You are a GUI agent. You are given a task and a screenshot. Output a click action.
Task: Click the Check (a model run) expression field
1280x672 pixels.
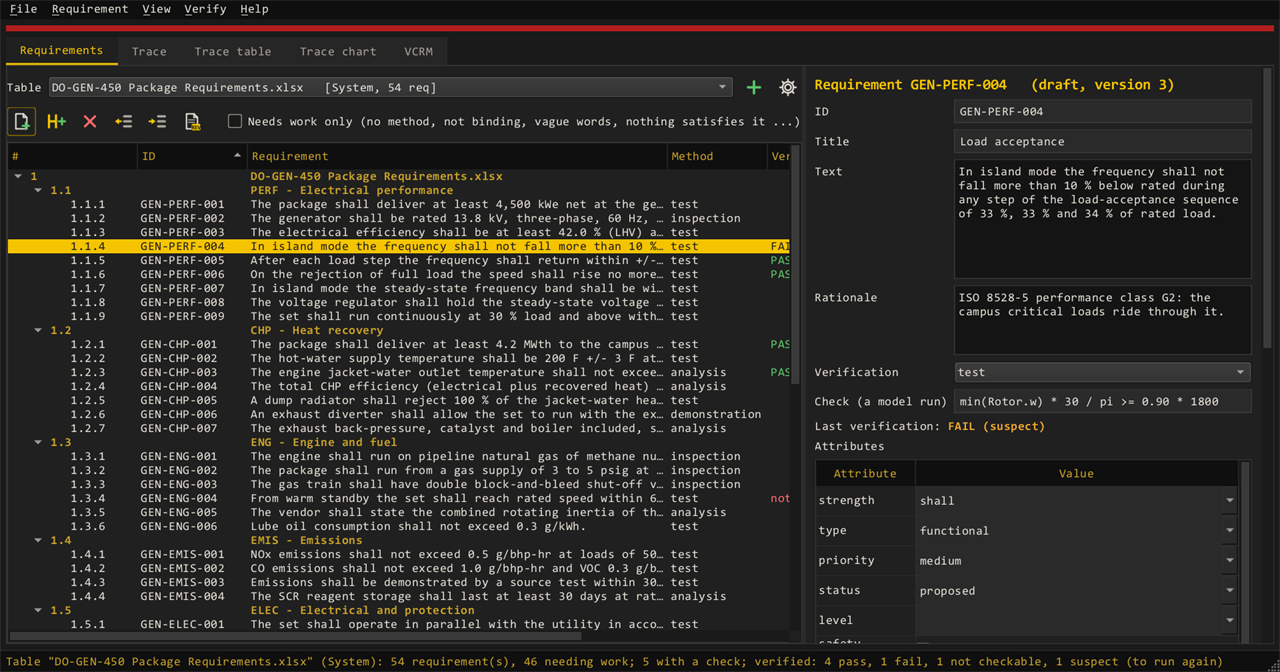point(1103,402)
